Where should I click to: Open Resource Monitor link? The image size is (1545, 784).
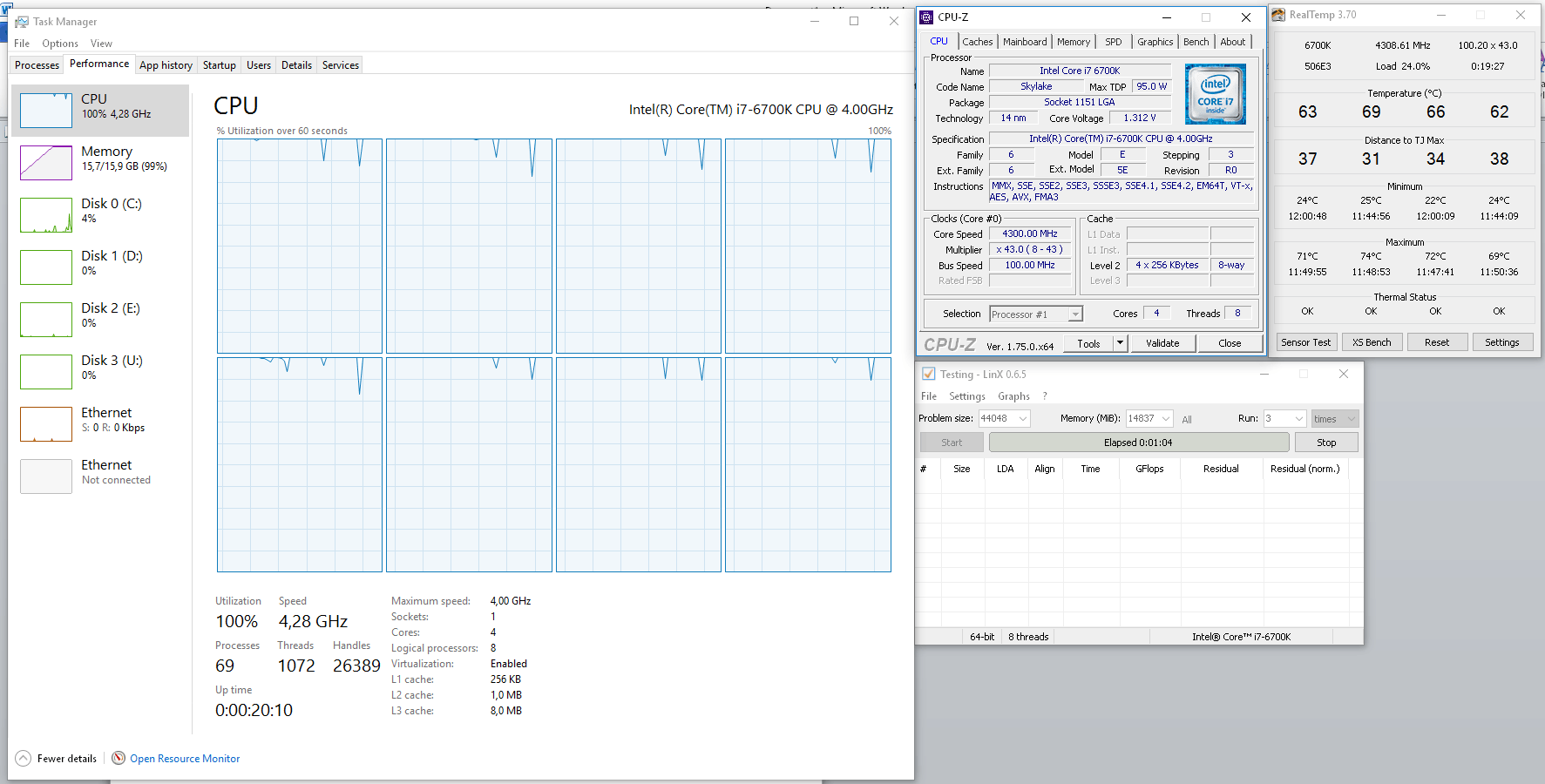pos(185,759)
